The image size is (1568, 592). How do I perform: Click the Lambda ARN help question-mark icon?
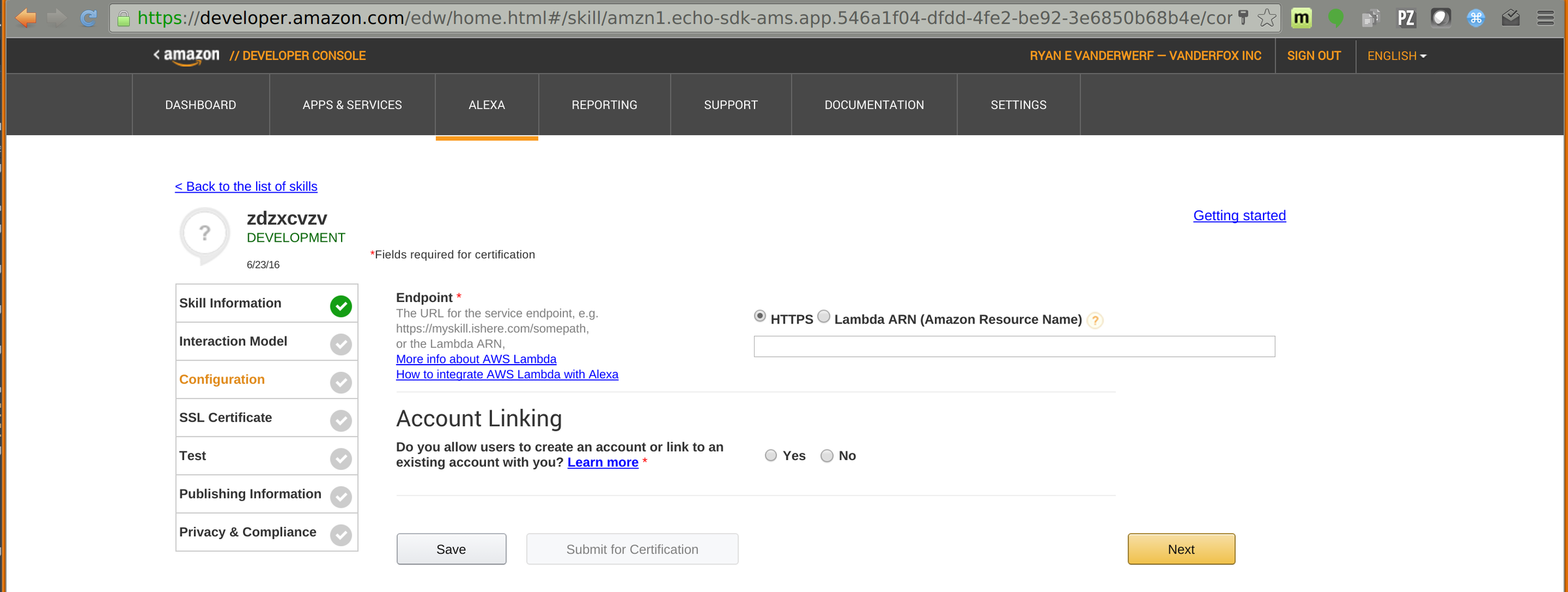click(x=1096, y=320)
